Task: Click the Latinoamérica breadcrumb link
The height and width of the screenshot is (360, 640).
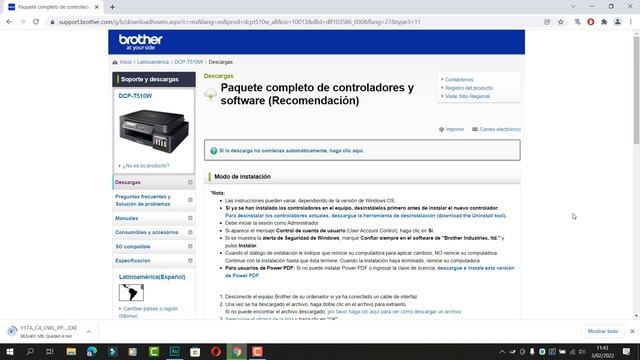Action: point(153,62)
